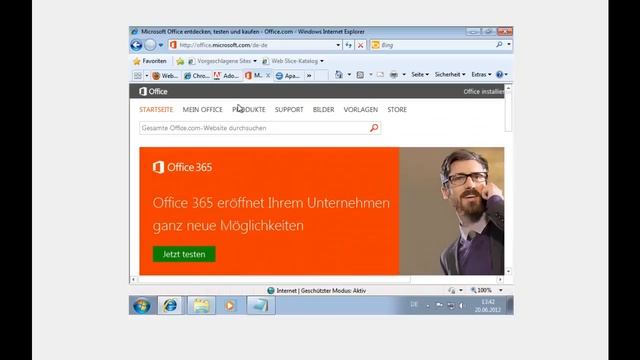Open SUPPORT navigation item
The height and width of the screenshot is (360, 640).
(x=289, y=110)
